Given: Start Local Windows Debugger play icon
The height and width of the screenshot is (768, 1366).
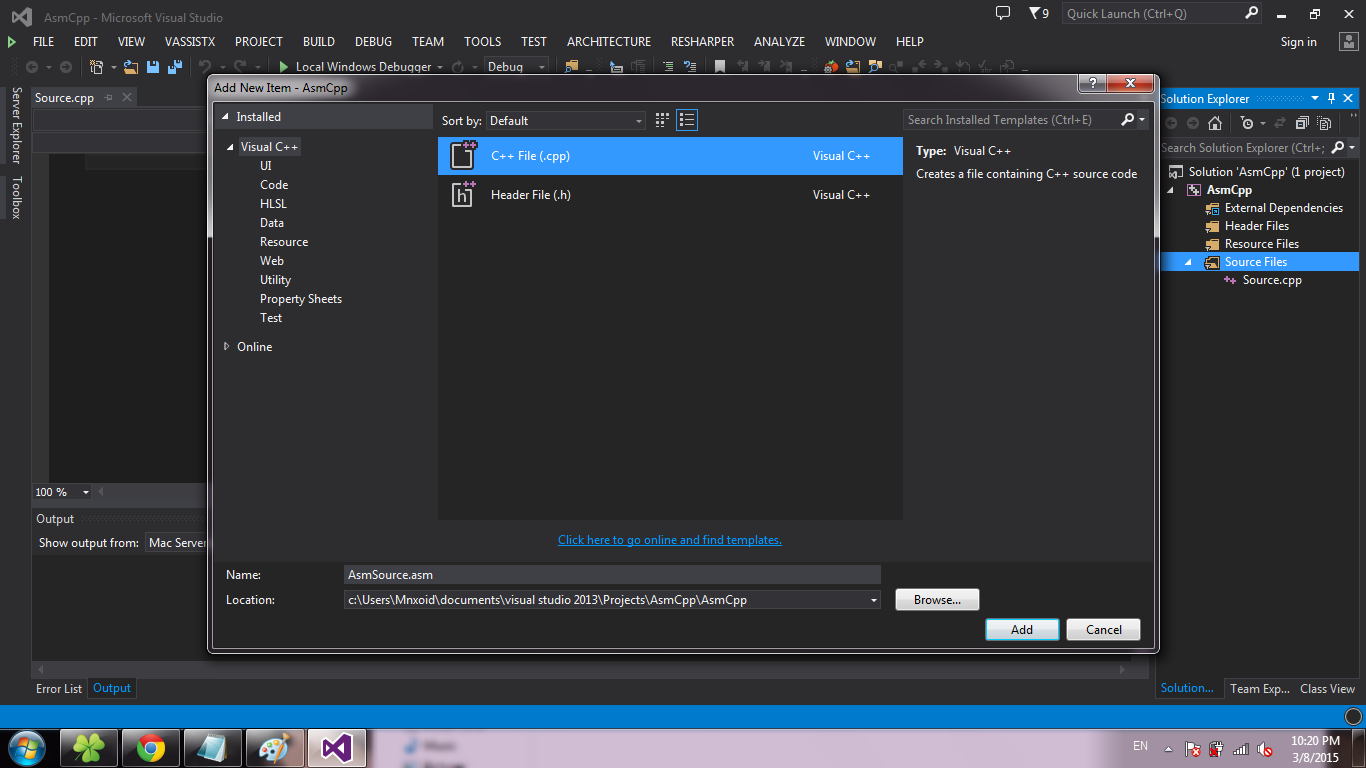Looking at the screenshot, I should 284,67.
